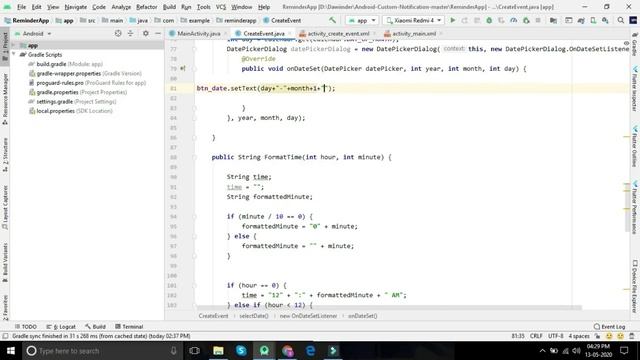Click Collapse All icon in Project panel

(131, 33)
